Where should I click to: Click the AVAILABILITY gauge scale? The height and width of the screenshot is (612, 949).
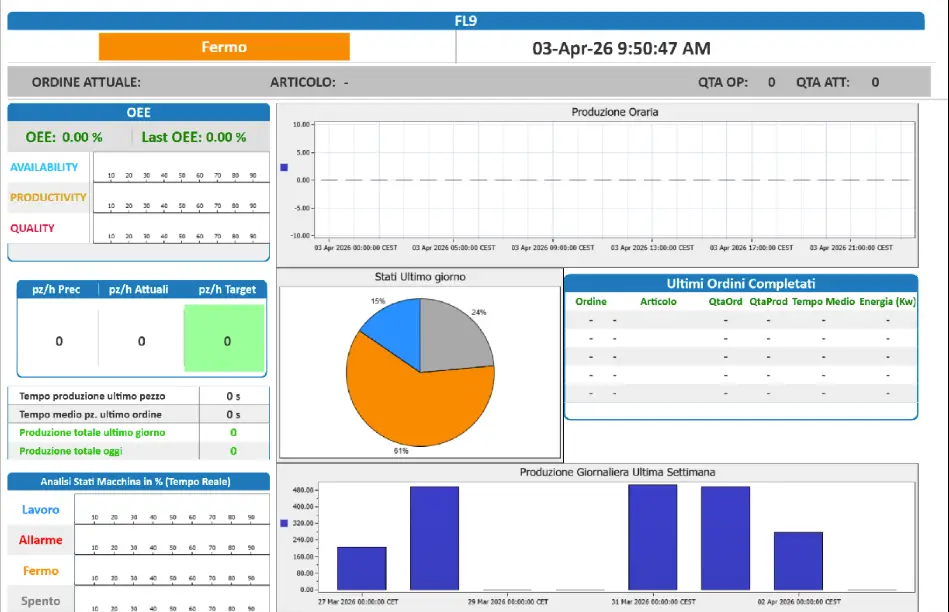pyautogui.click(x=181, y=168)
